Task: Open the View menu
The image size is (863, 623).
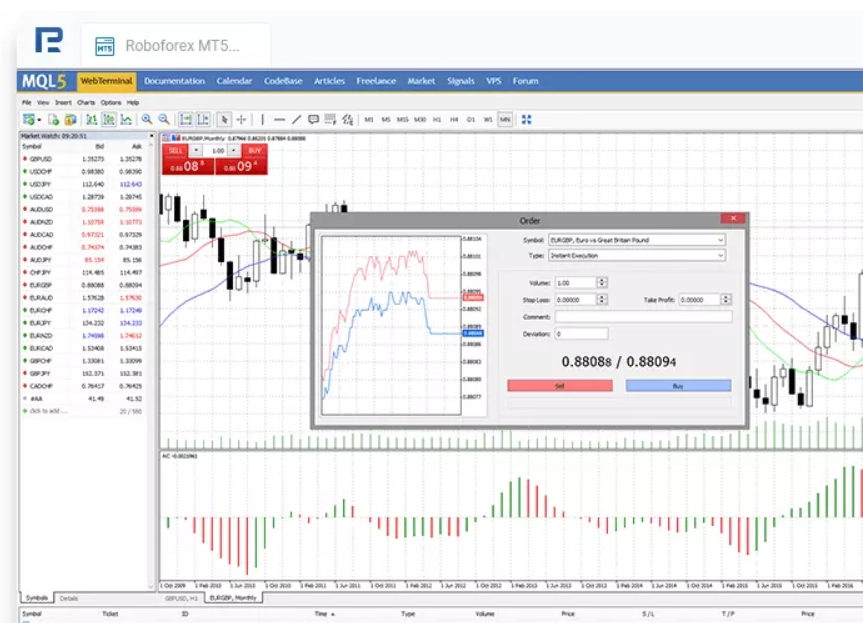Action: click(x=43, y=102)
